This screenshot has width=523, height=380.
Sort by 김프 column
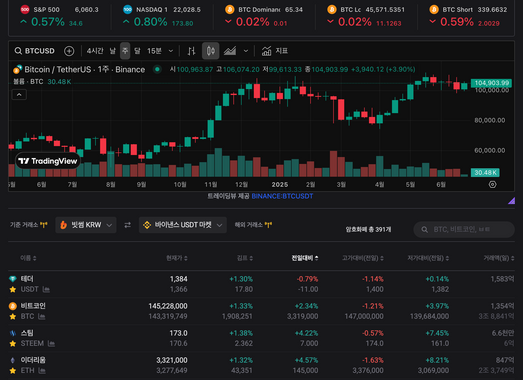point(245,258)
